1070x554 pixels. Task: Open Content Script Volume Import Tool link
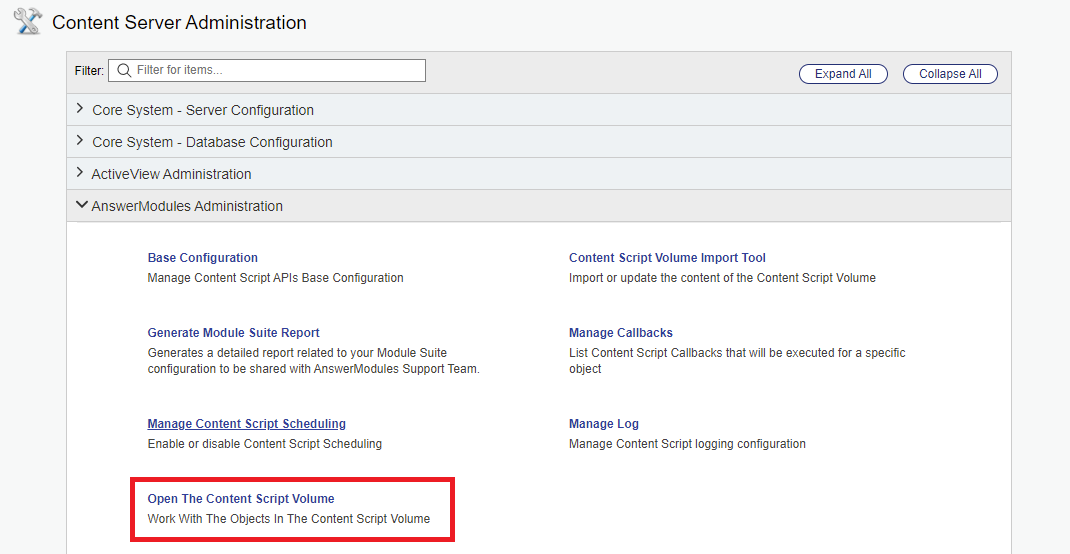tap(667, 258)
